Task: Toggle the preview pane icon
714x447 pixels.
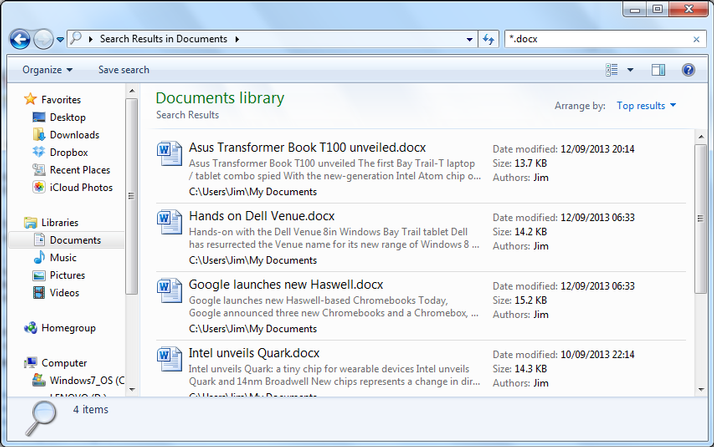Action: click(658, 70)
